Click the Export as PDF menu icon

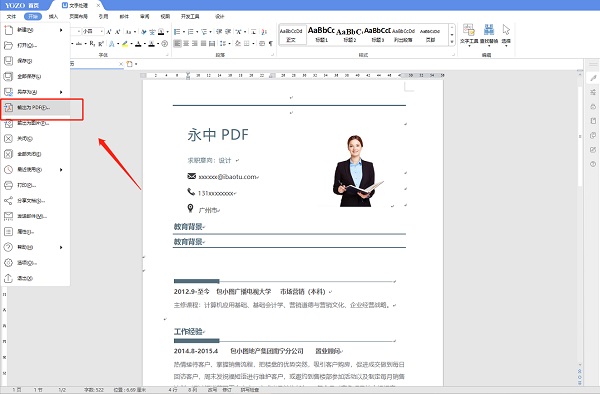[8, 107]
